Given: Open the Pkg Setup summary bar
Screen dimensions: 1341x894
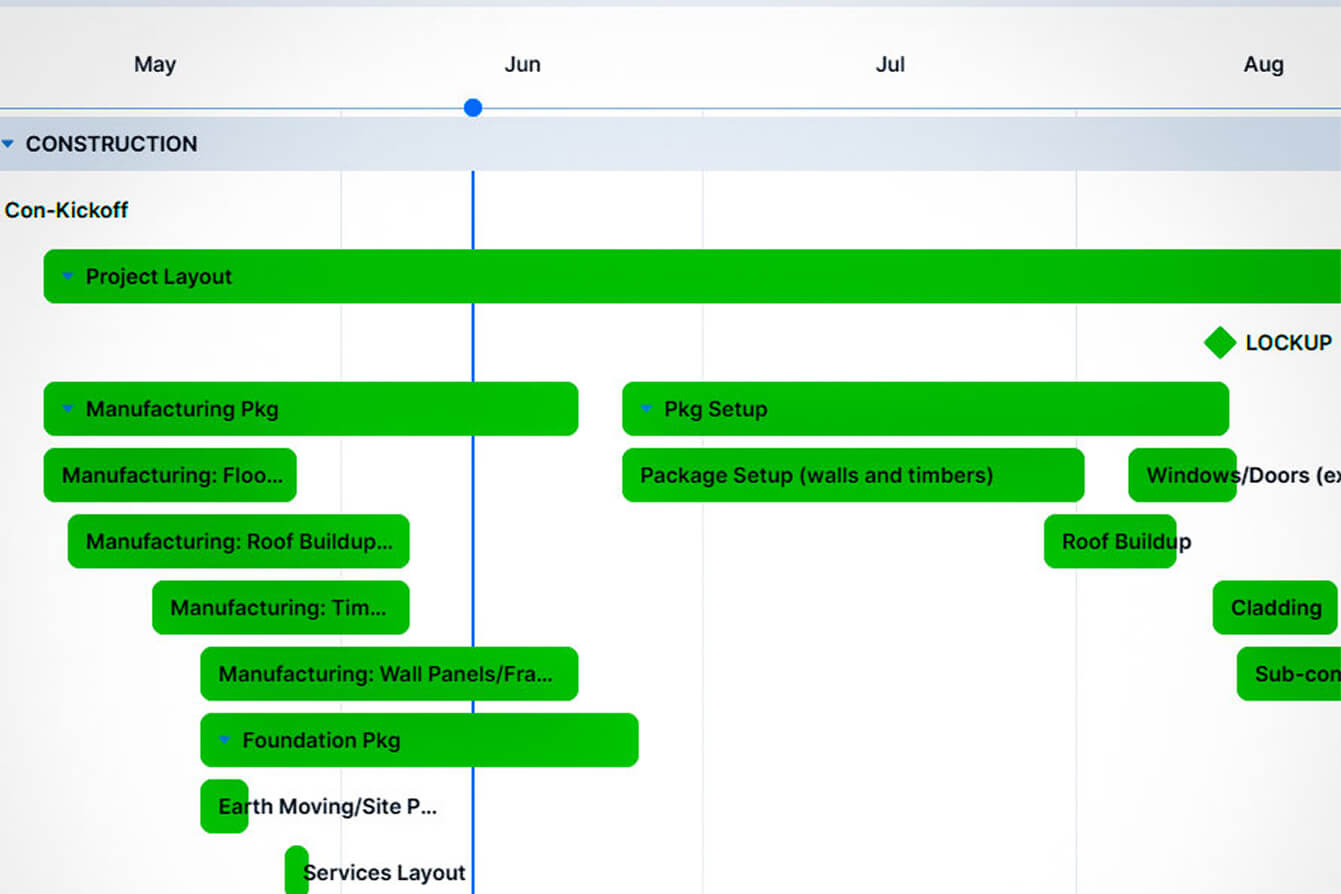Looking at the screenshot, I should [x=925, y=408].
